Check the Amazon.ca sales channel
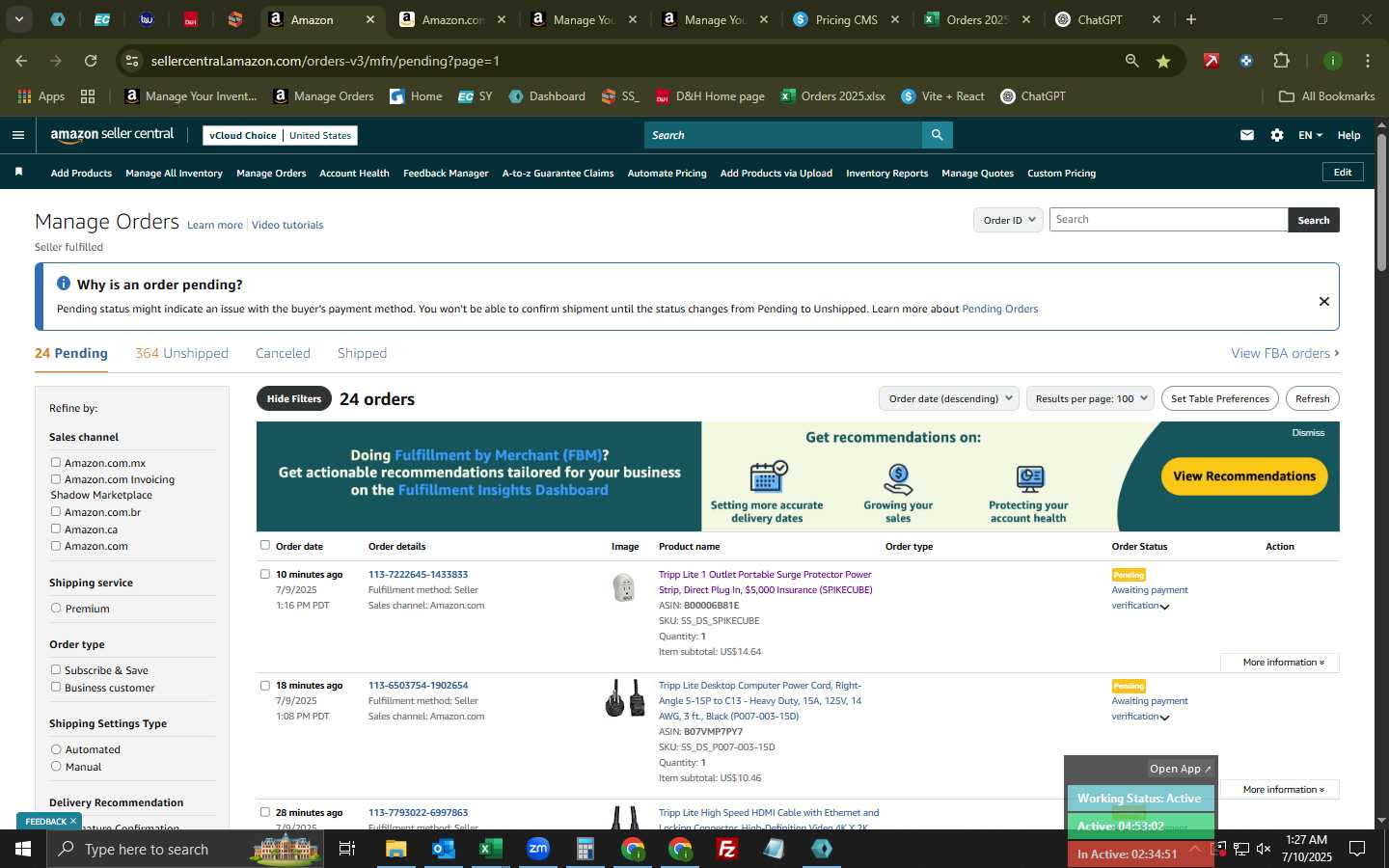 click(x=56, y=529)
